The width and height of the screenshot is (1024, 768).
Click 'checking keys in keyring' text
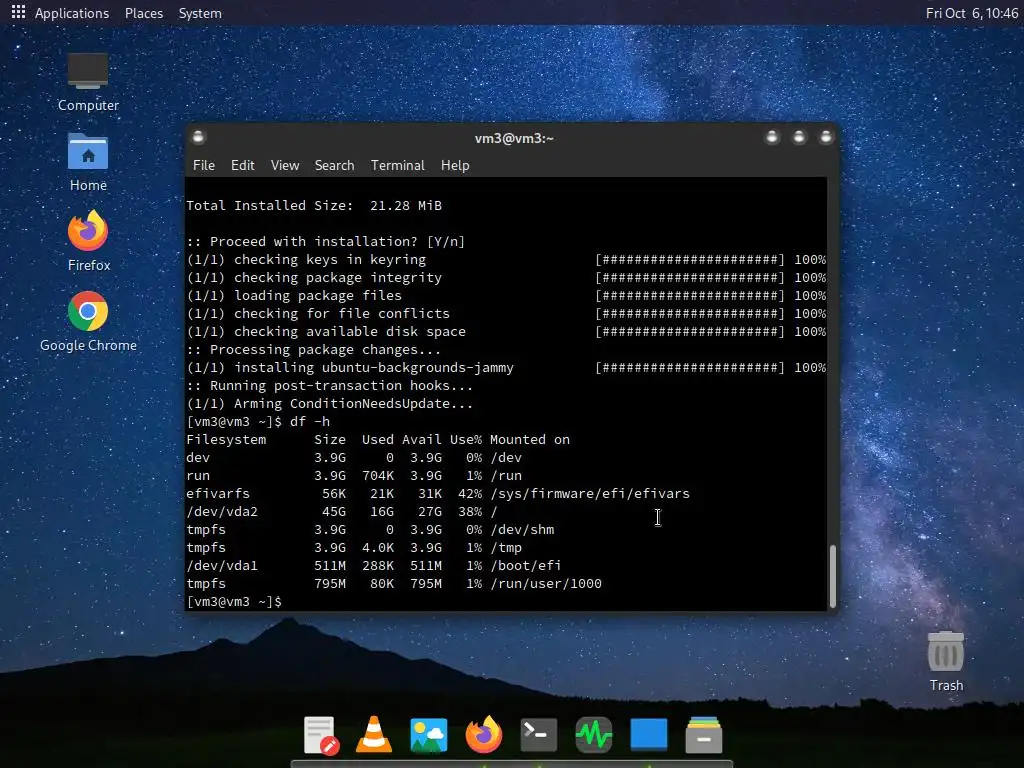pos(330,260)
